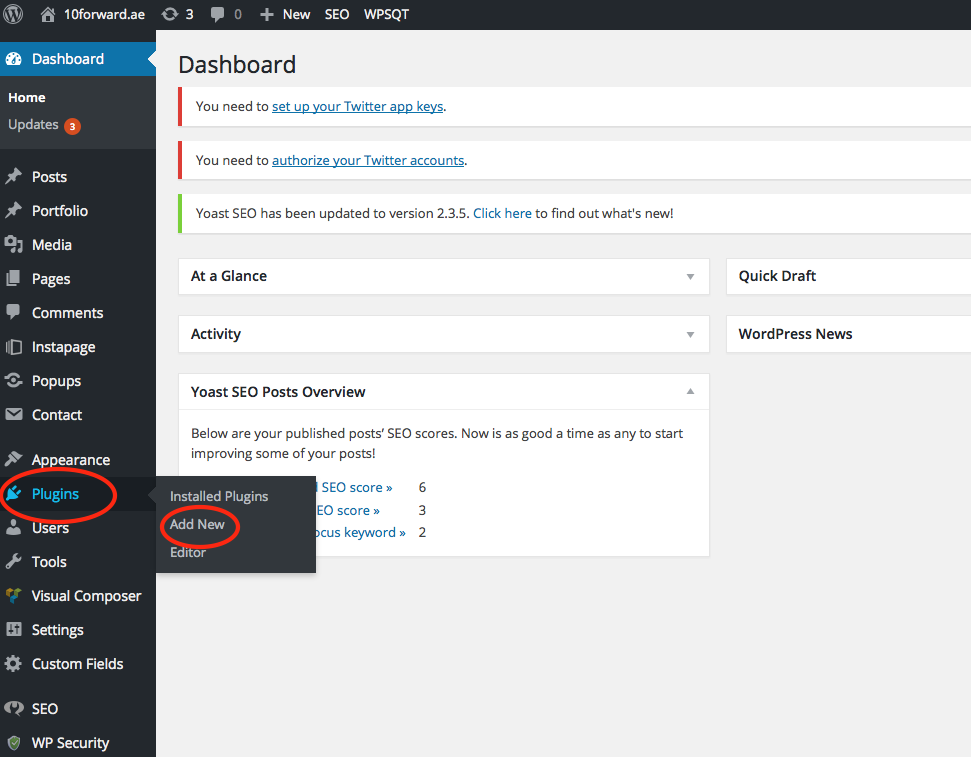Viewport: 971px width, 757px height.
Task: Open the SEO item in the admin bar
Action: point(337,14)
